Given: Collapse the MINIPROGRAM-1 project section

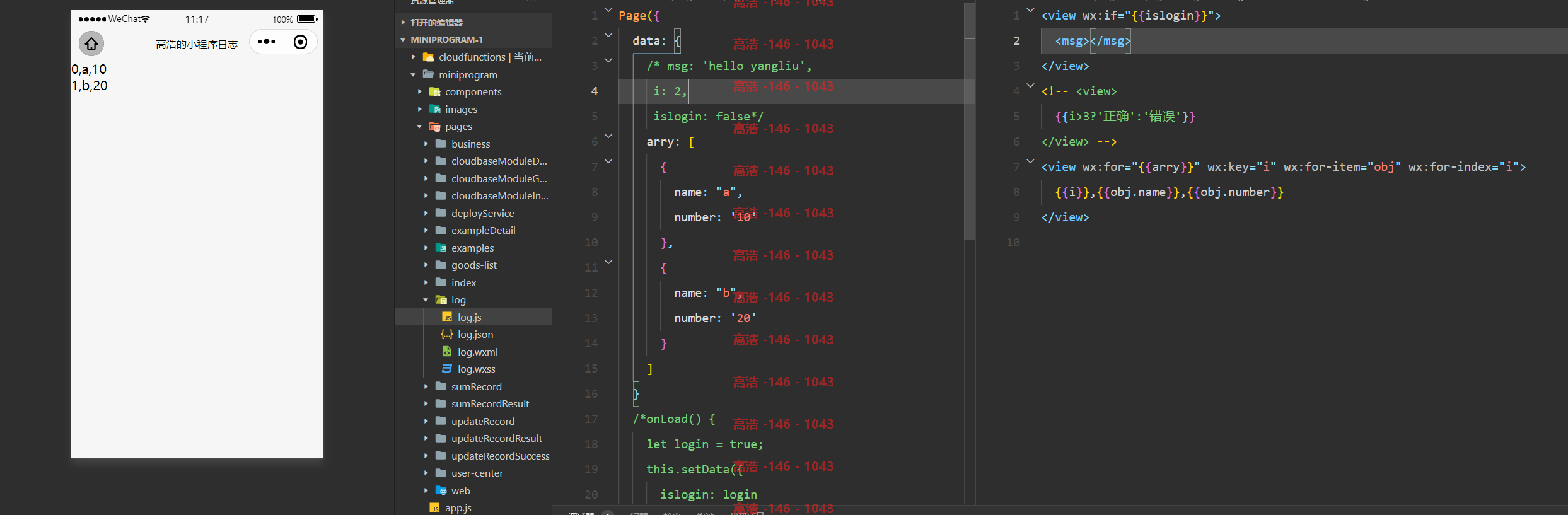Looking at the screenshot, I should pos(403,40).
